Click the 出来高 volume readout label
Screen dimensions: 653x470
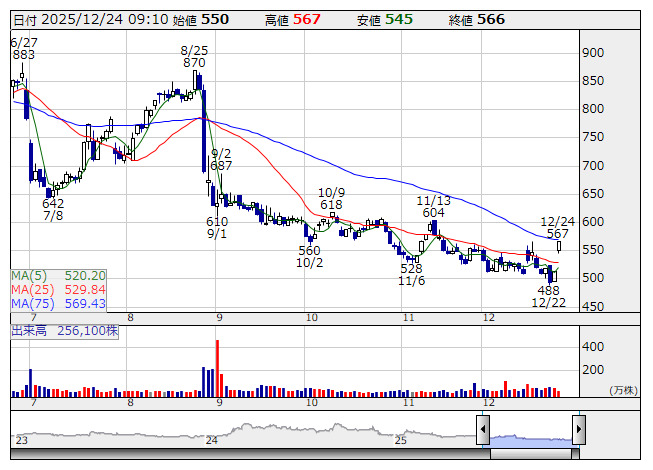[64, 328]
